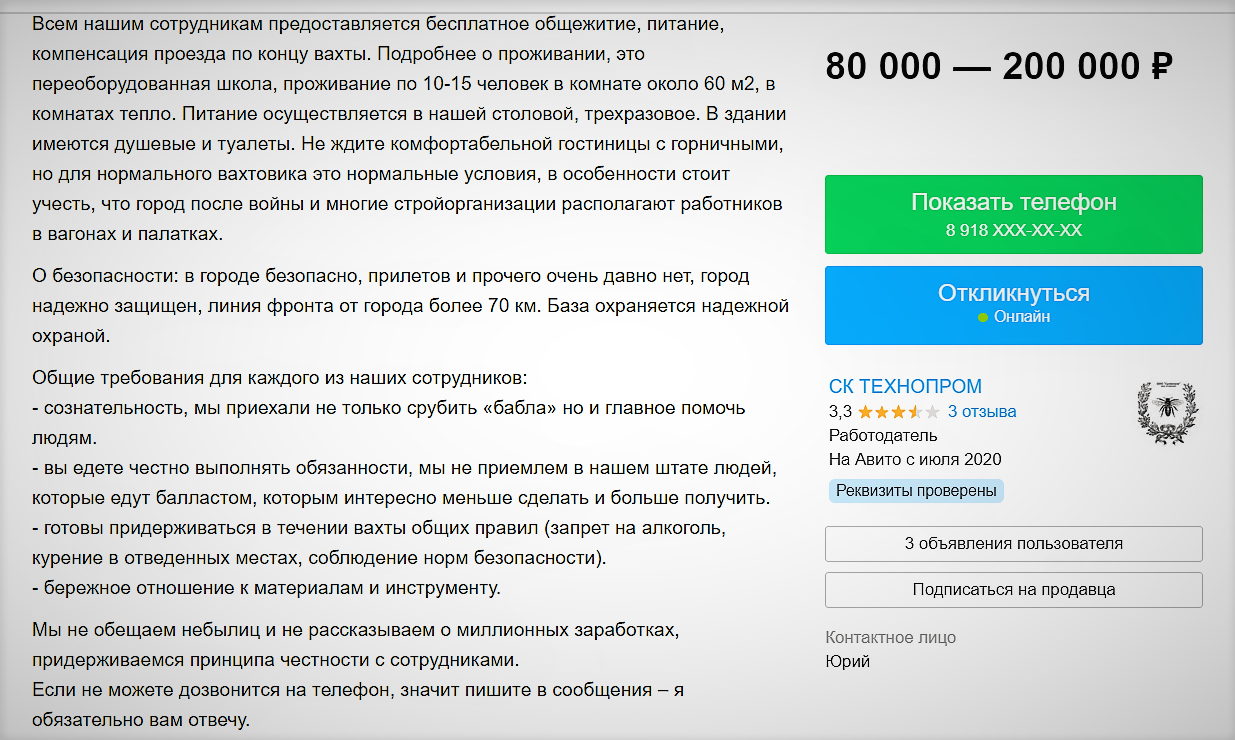The height and width of the screenshot is (740, 1235).
Task: Click the Общие требования heading line
Action: click(x=278, y=378)
